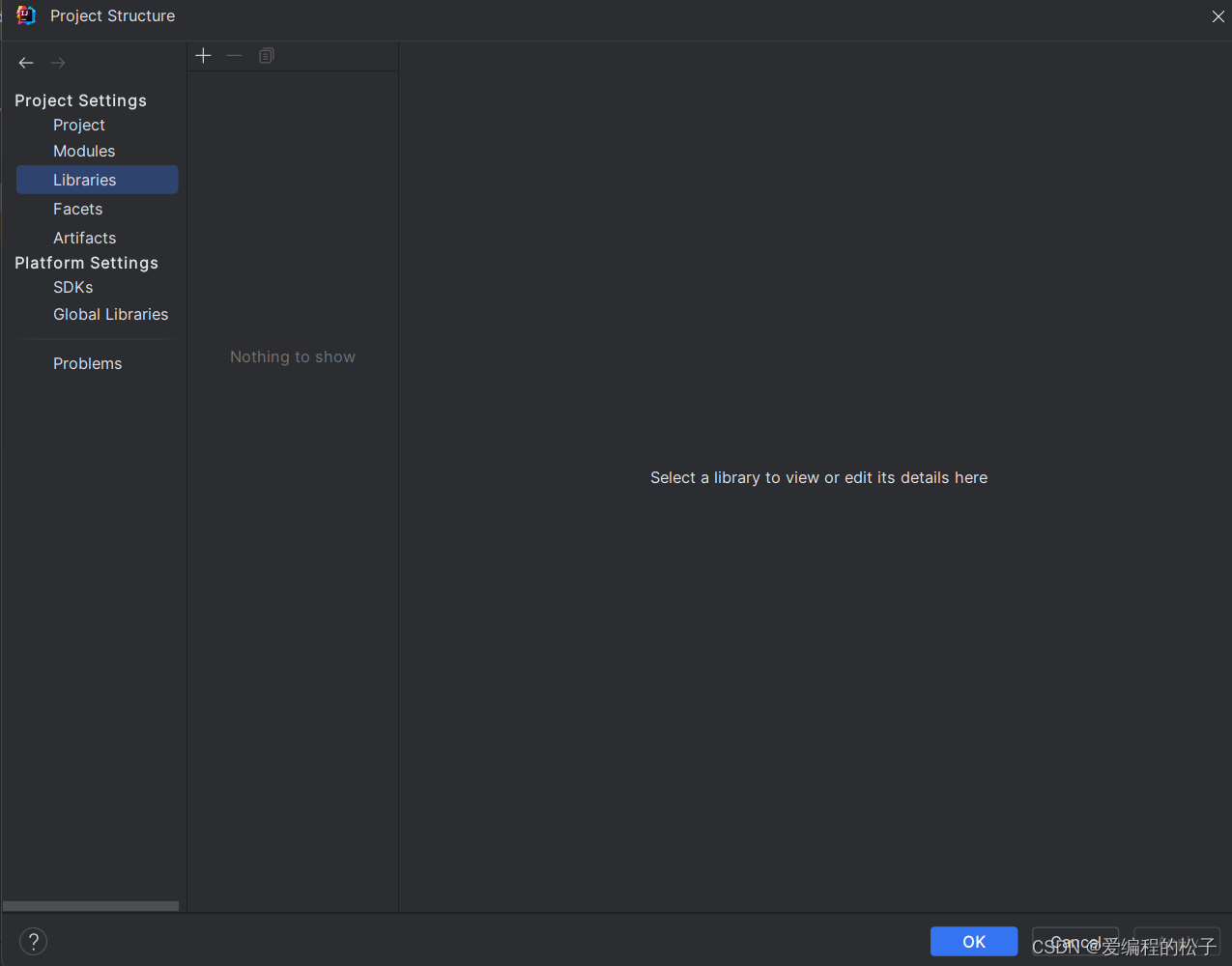Open Global Libraries in sidebar
The image size is (1232, 966).
(x=110, y=315)
